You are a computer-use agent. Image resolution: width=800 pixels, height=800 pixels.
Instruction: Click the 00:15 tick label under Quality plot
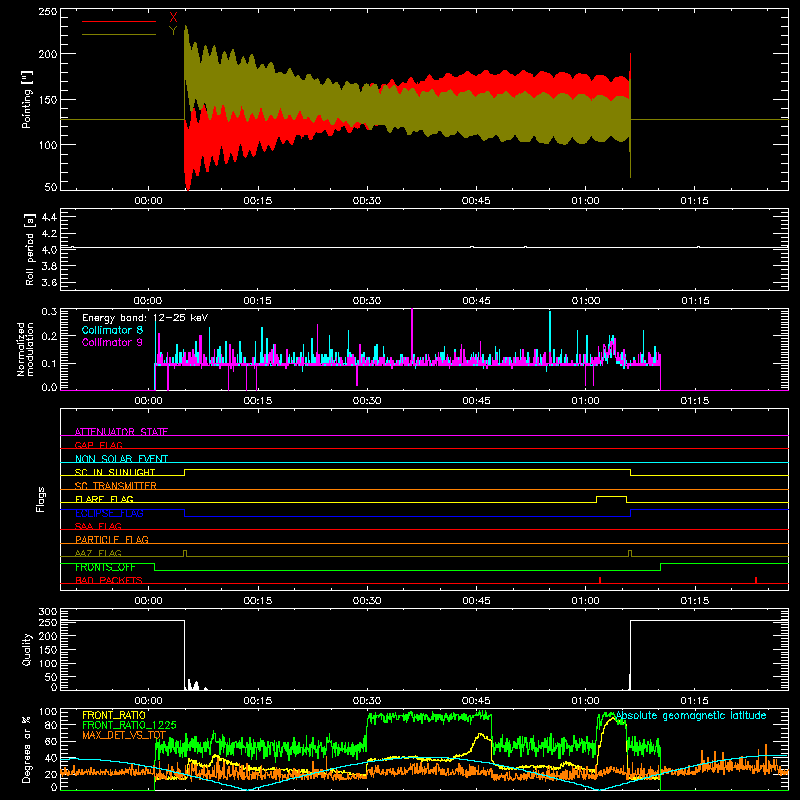[x=258, y=701]
